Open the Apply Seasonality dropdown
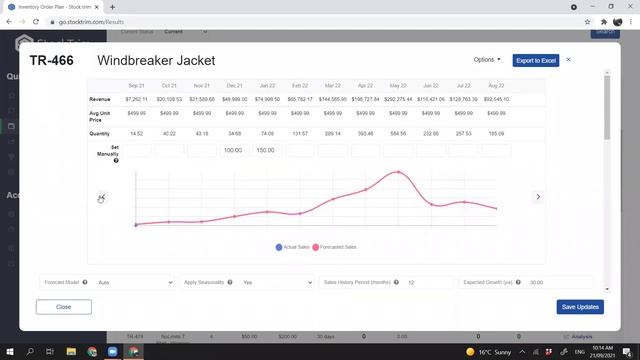The height and width of the screenshot is (360, 640). [x=277, y=282]
